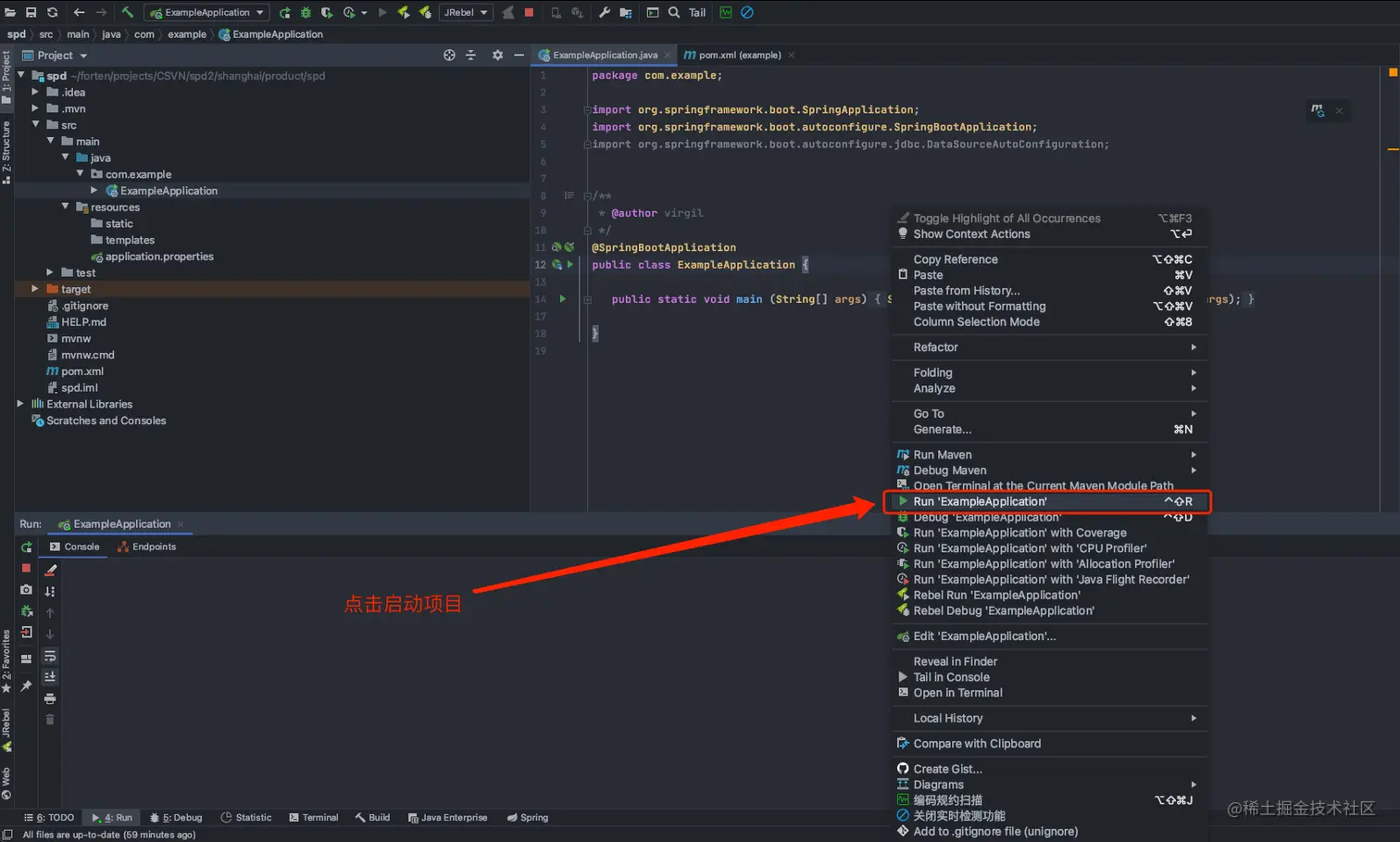Screen dimensions: 1400x842
Task: Toggle scroll to end in the console
Action: [50, 677]
